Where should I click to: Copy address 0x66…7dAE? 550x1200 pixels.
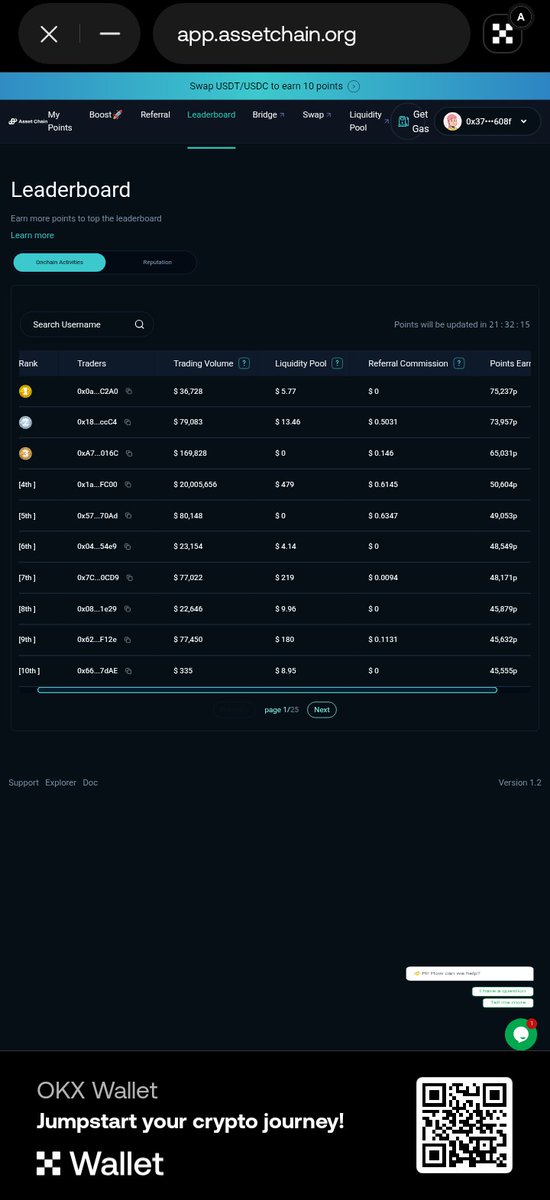coord(128,670)
